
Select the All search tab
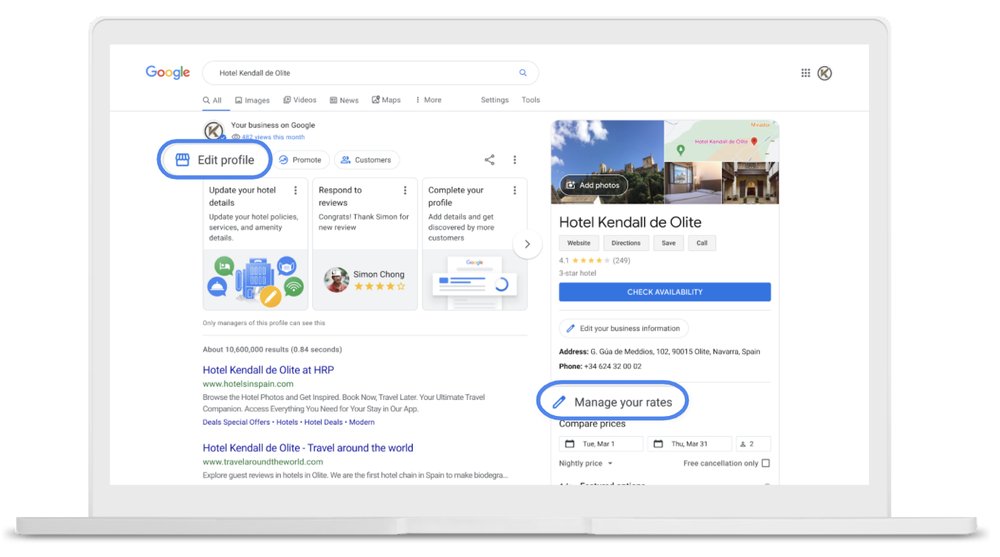tap(212, 100)
